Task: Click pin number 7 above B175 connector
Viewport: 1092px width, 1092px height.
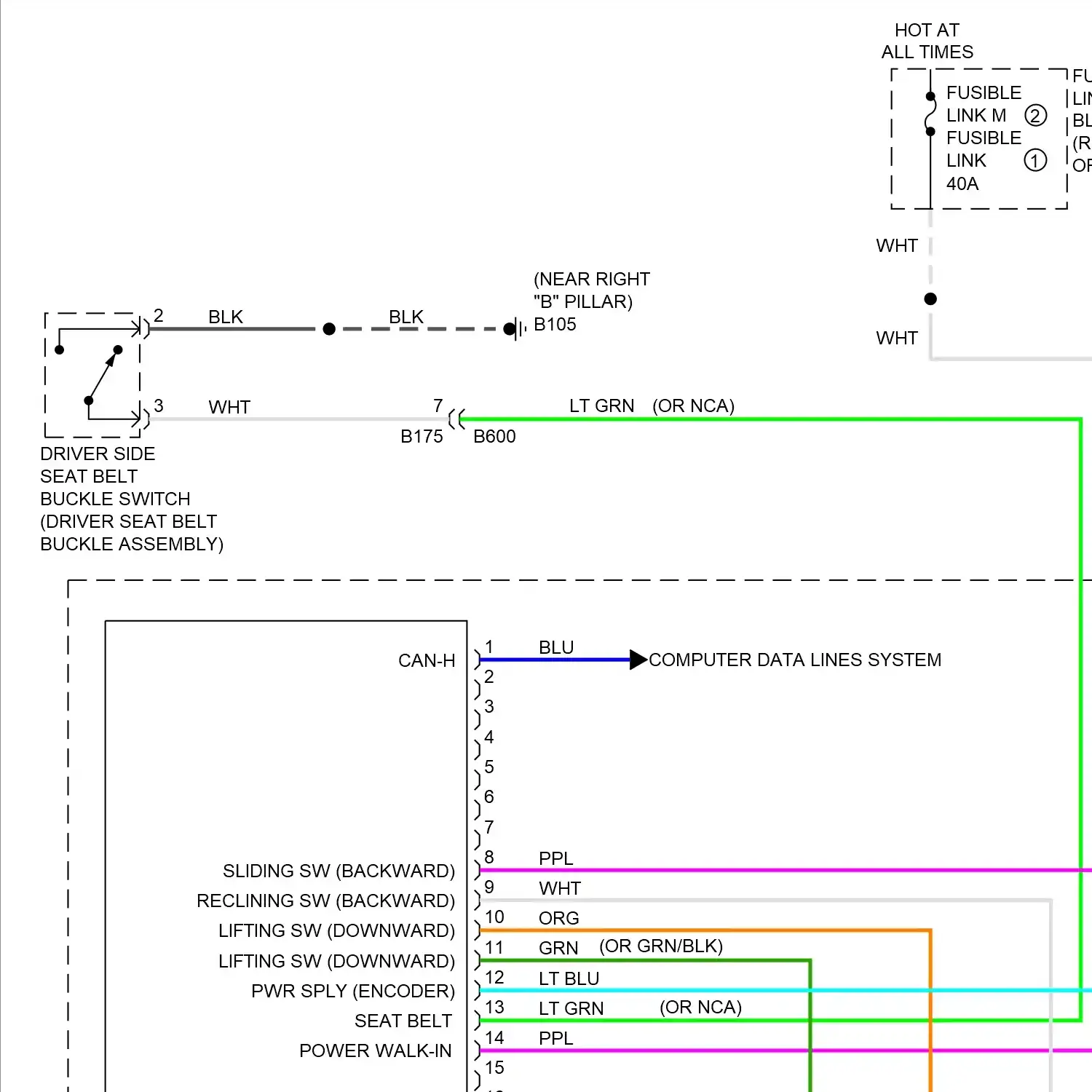Action: coord(438,405)
